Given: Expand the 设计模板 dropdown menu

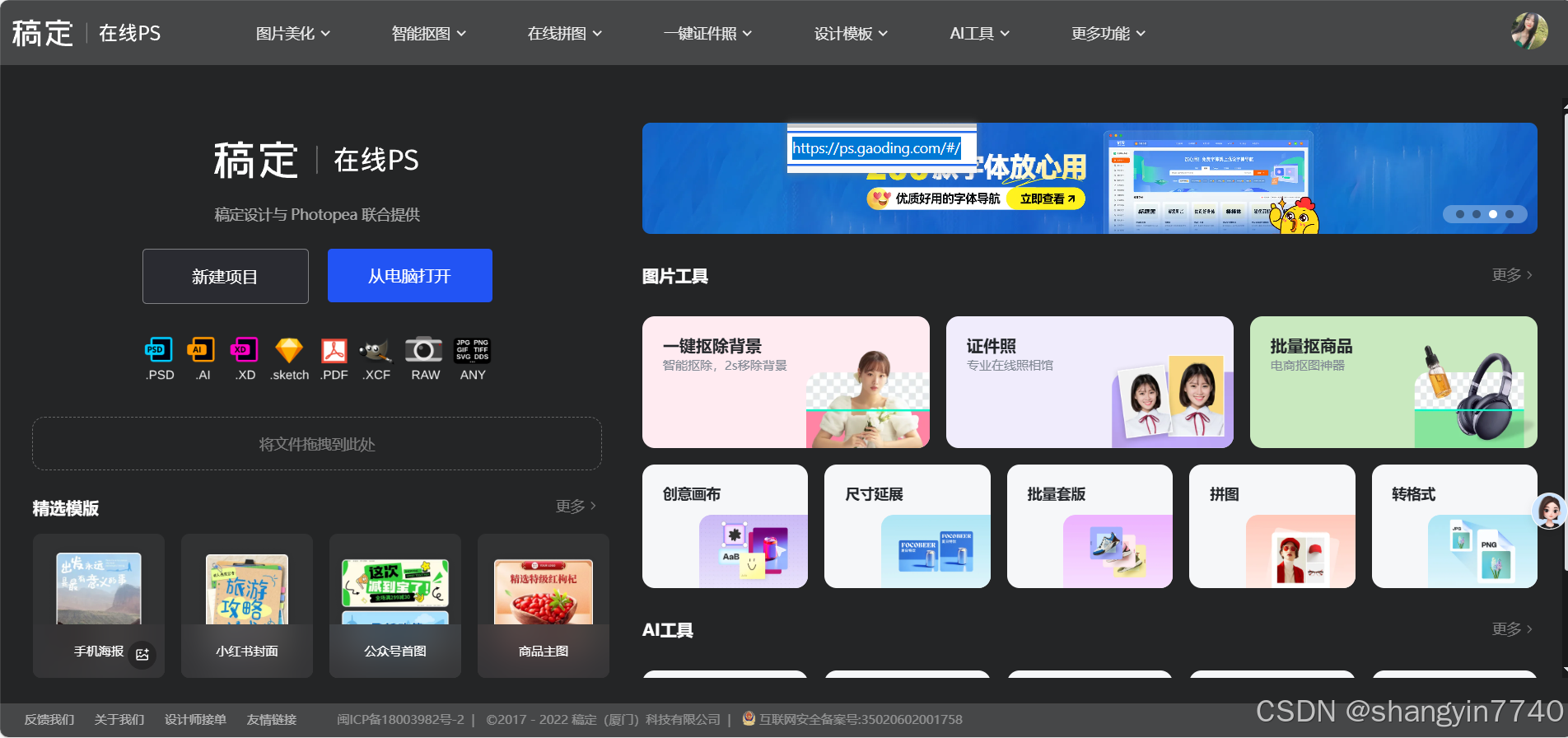Looking at the screenshot, I should pos(852,33).
